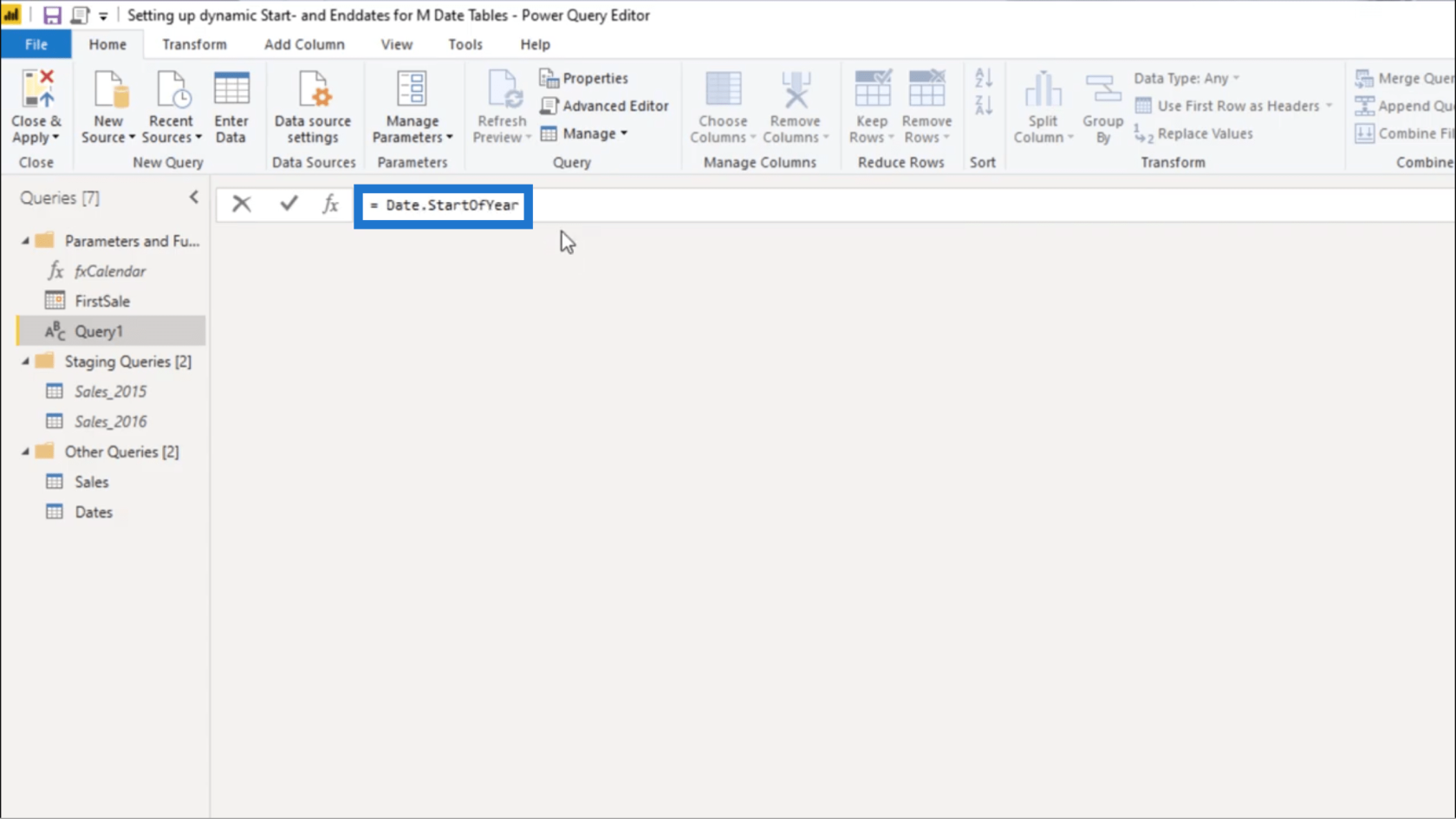Switch to the Tools tab
The height and width of the screenshot is (819, 1456).
(465, 44)
